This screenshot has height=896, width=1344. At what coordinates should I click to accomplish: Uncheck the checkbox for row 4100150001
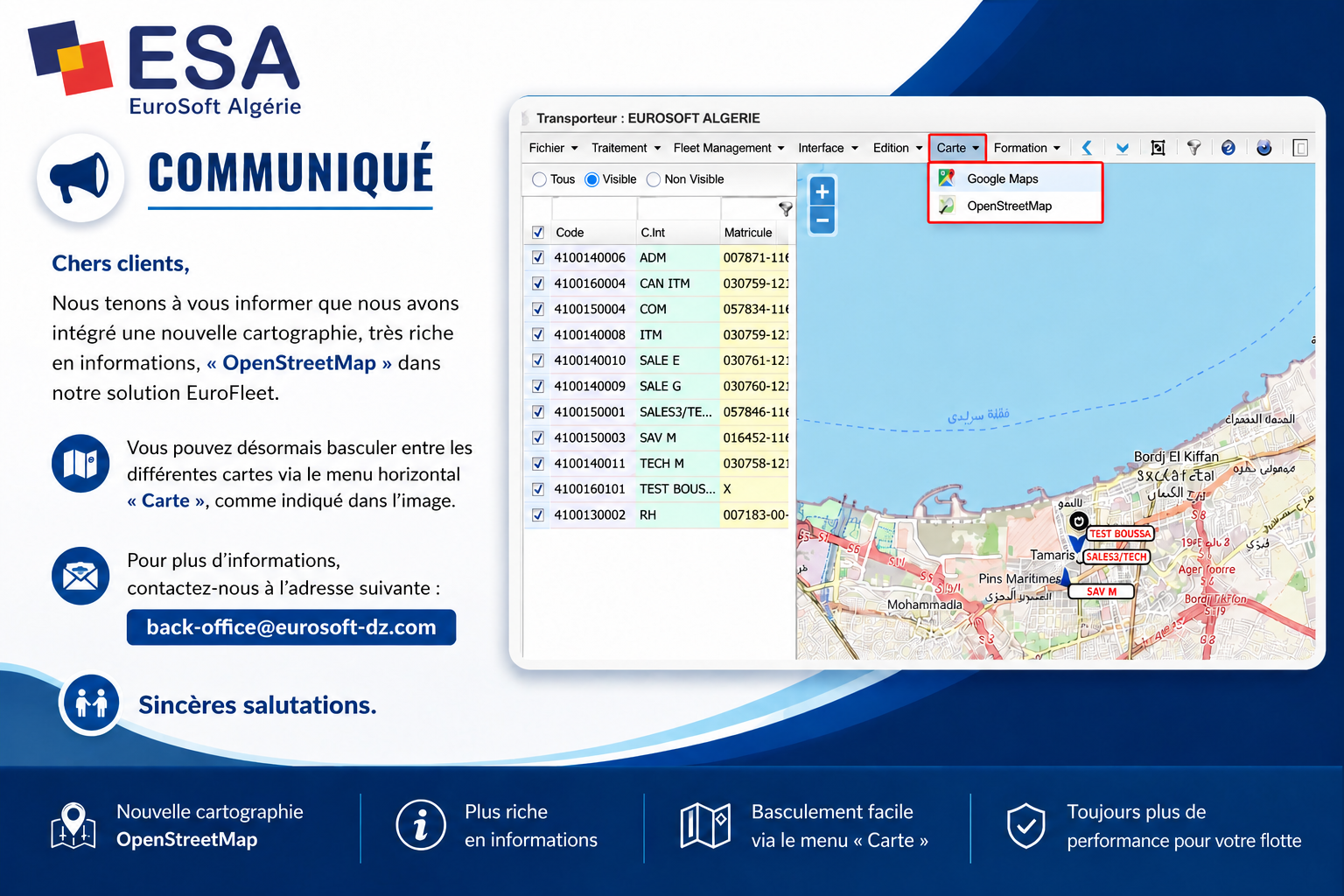tap(538, 412)
